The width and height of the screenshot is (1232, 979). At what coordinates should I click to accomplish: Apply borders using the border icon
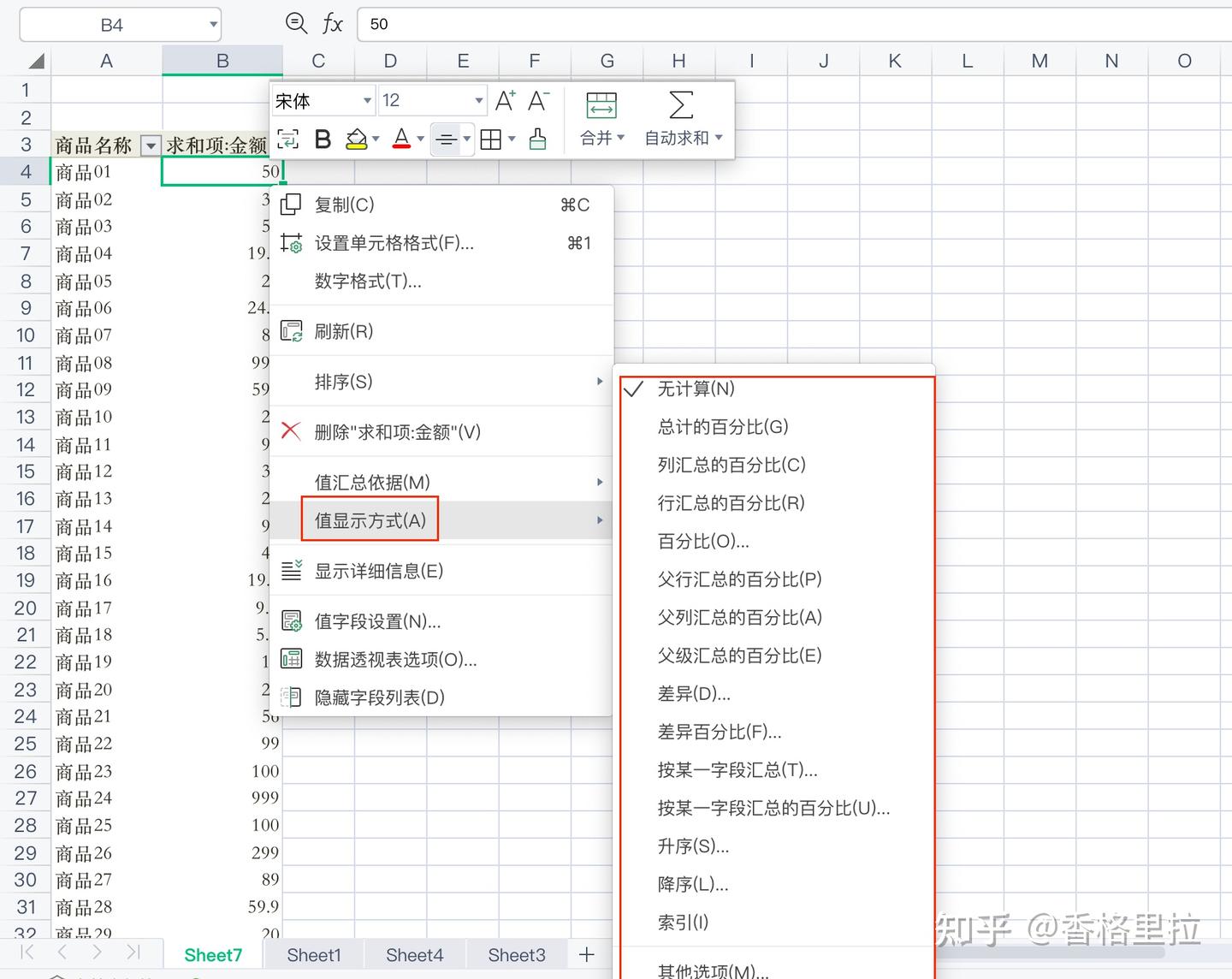491,139
